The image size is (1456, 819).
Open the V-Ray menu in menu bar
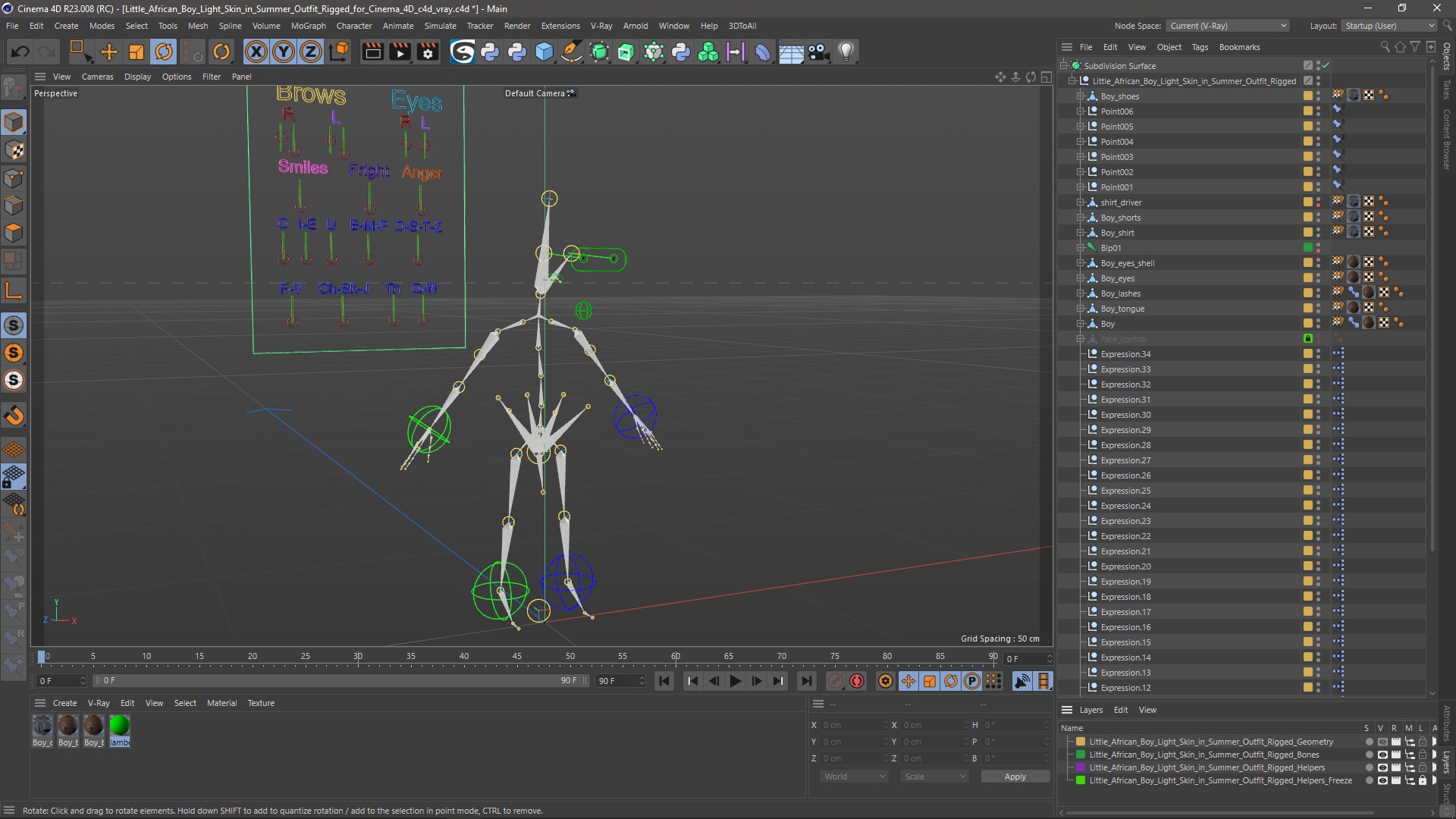pyautogui.click(x=601, y=26)
